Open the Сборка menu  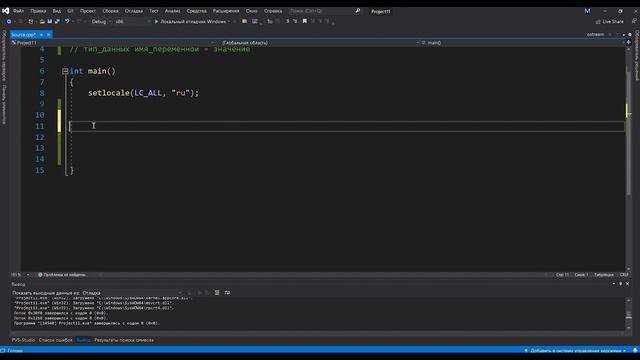pos(110,11)
